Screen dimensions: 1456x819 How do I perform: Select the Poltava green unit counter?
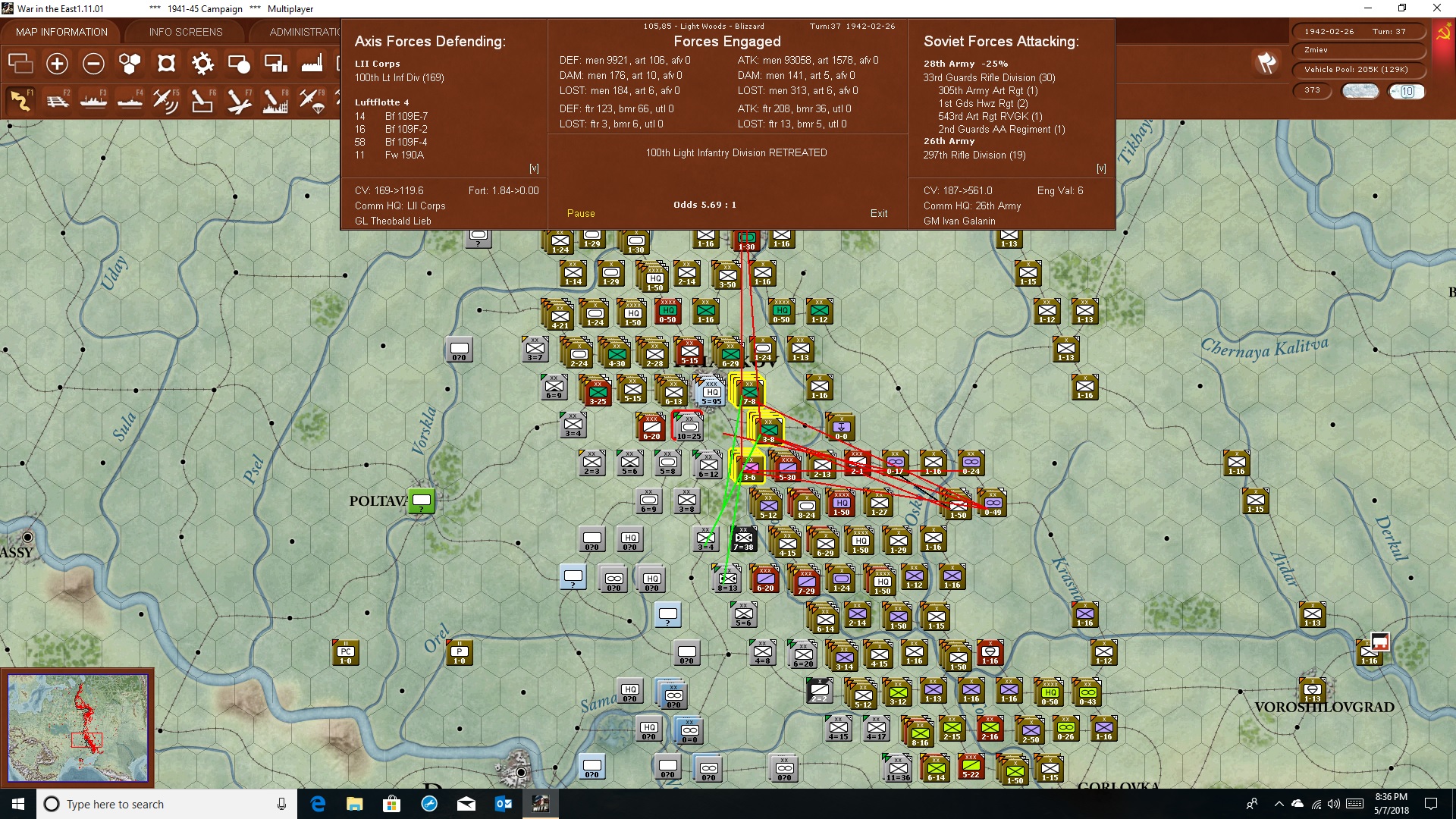pyautogui.click(x=422, y=500)
